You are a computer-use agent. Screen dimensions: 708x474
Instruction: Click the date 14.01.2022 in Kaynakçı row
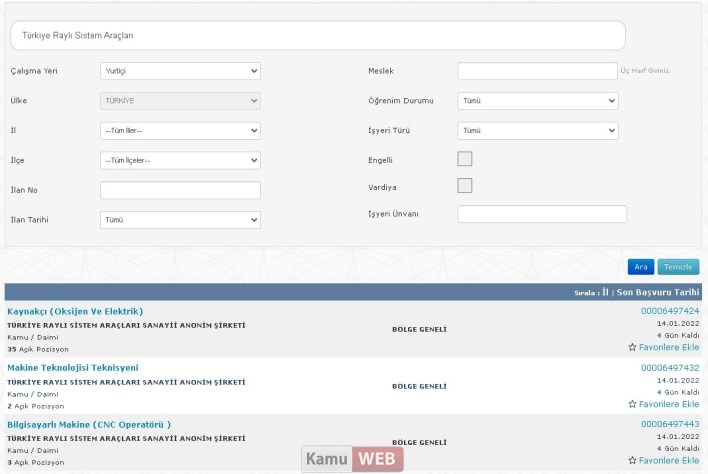pyautogui.click(x=678, y=324)
